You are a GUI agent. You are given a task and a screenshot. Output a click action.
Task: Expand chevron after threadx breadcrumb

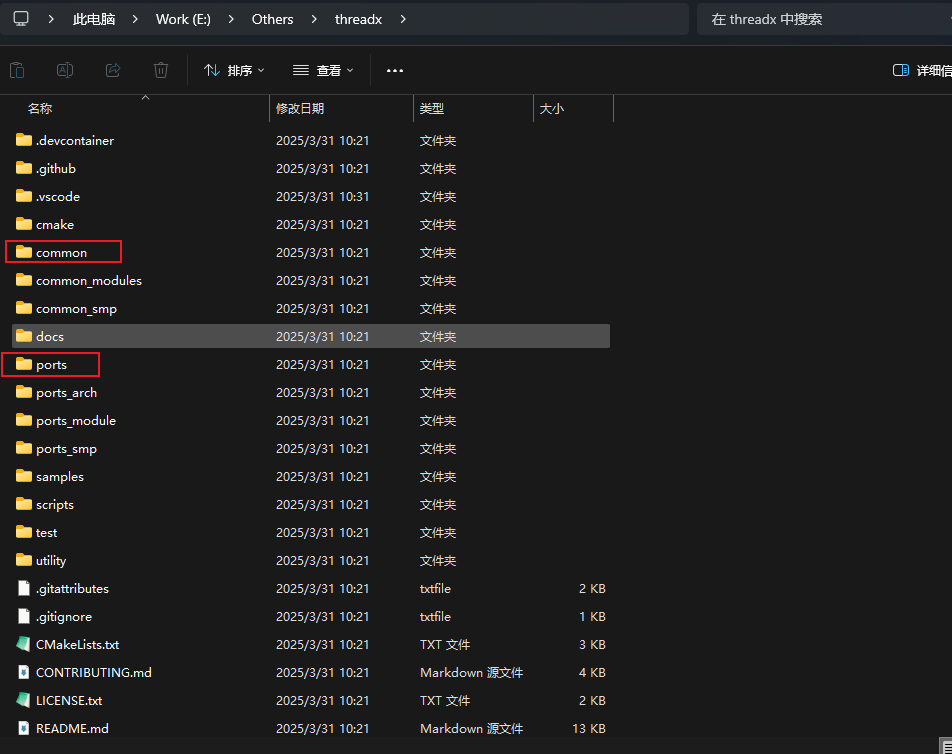point(403,19)
